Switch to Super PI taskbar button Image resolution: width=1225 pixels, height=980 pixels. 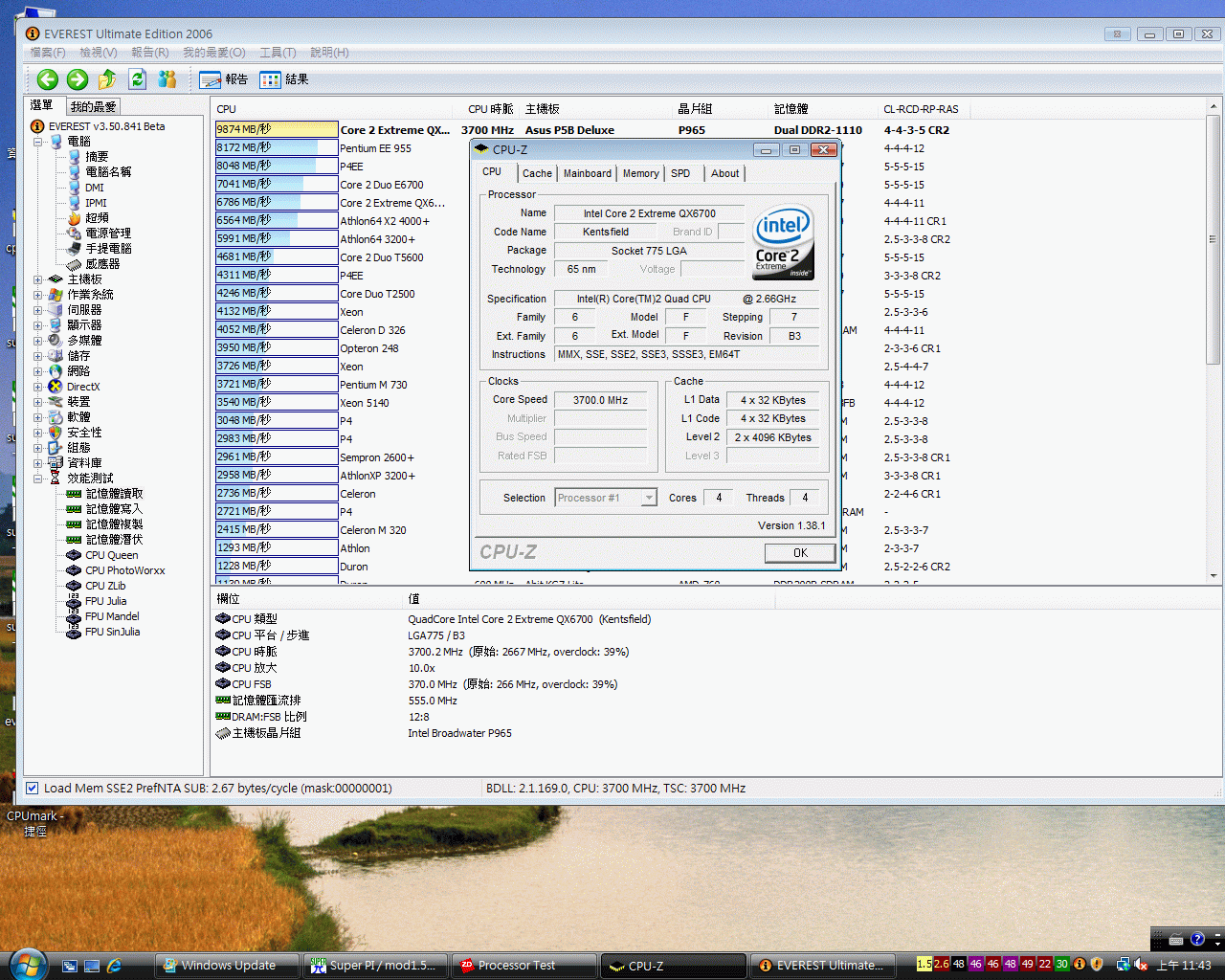[377, 966]
